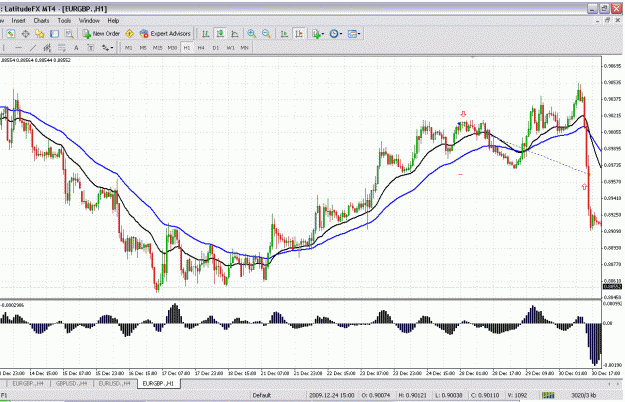Switch to the EURGBP H4 chart tab

pos(27,384)
